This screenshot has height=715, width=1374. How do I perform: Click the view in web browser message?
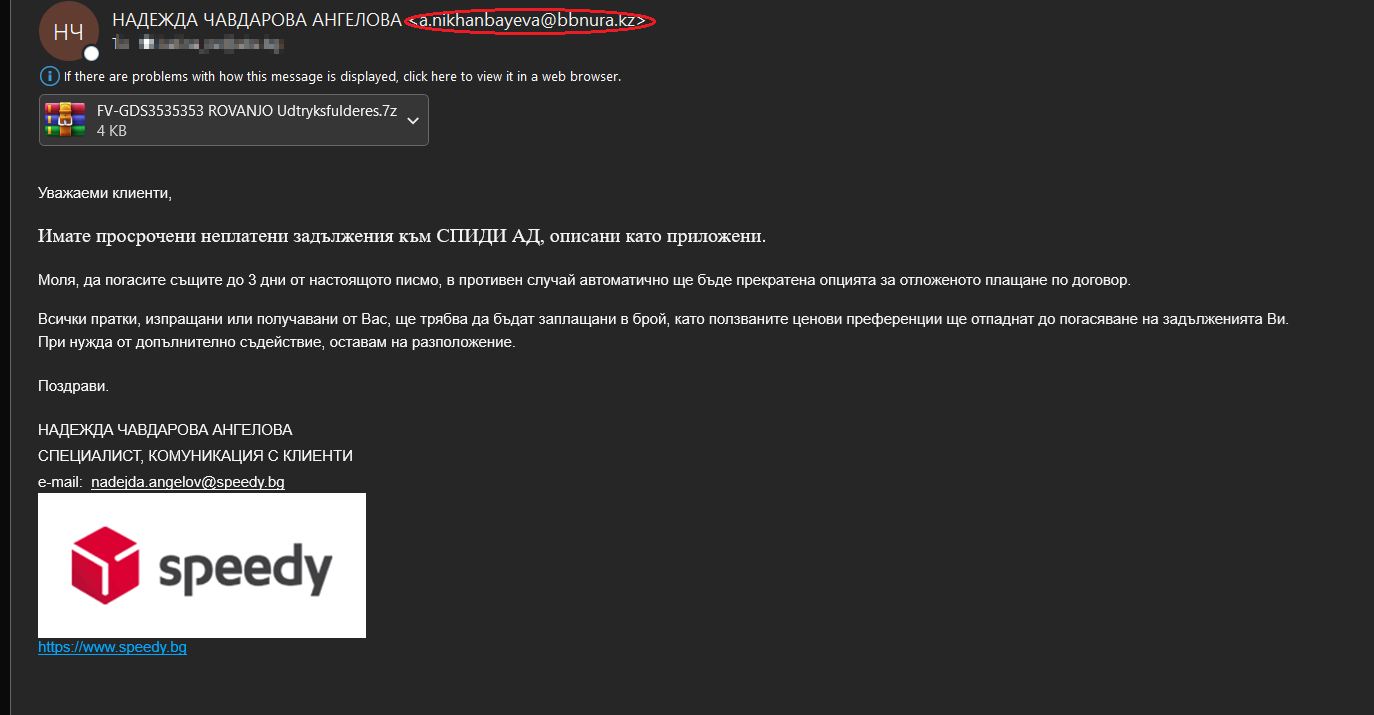pos(342,76)
